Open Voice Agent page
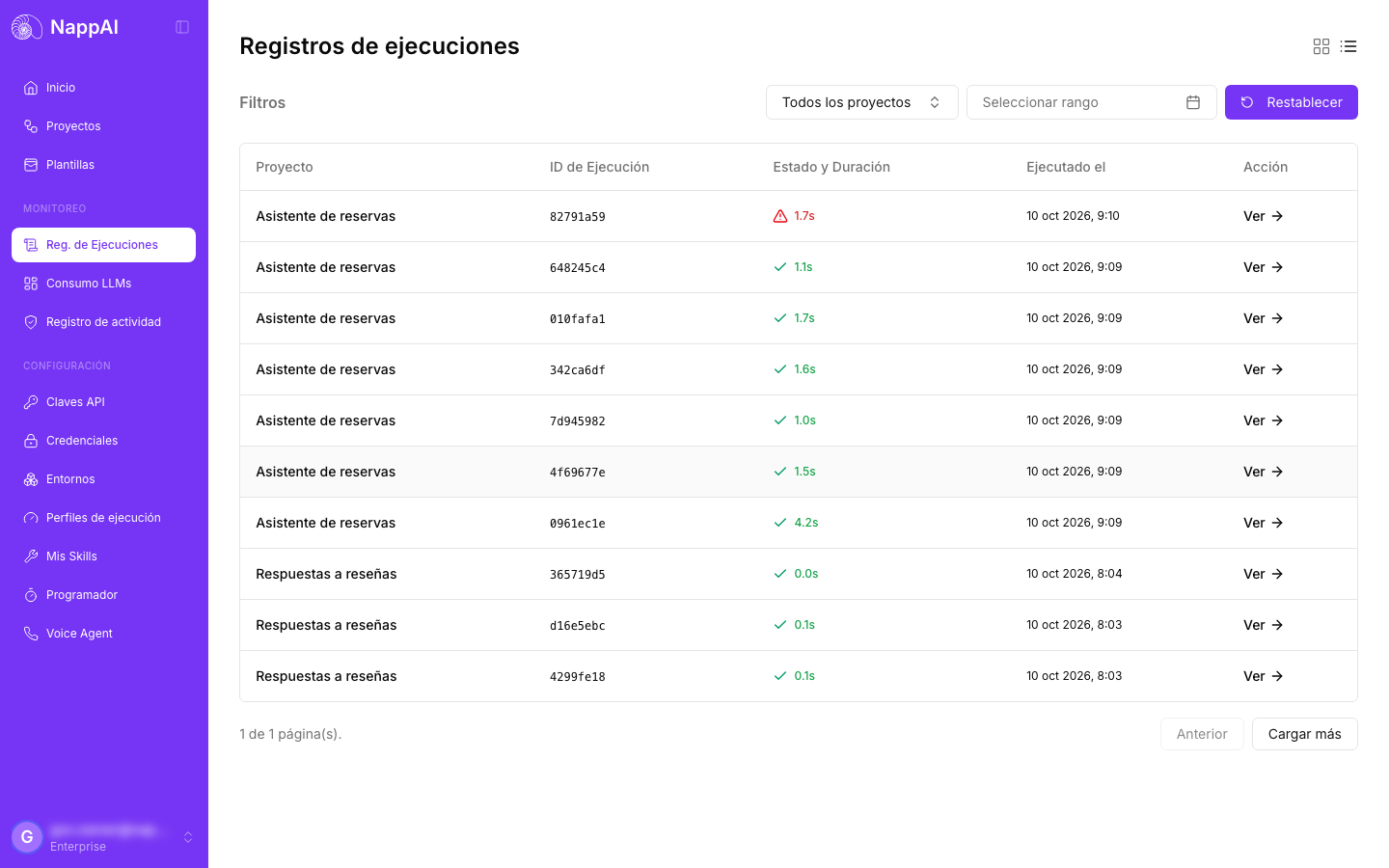Viewport: 1389px width, 868px height. click(103, 634)
